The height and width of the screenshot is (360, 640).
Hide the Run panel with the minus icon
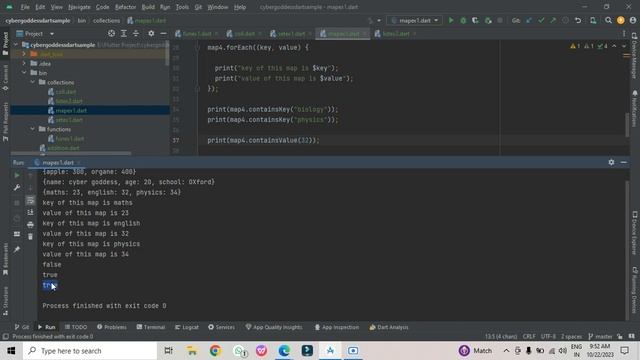pos(624,162)
